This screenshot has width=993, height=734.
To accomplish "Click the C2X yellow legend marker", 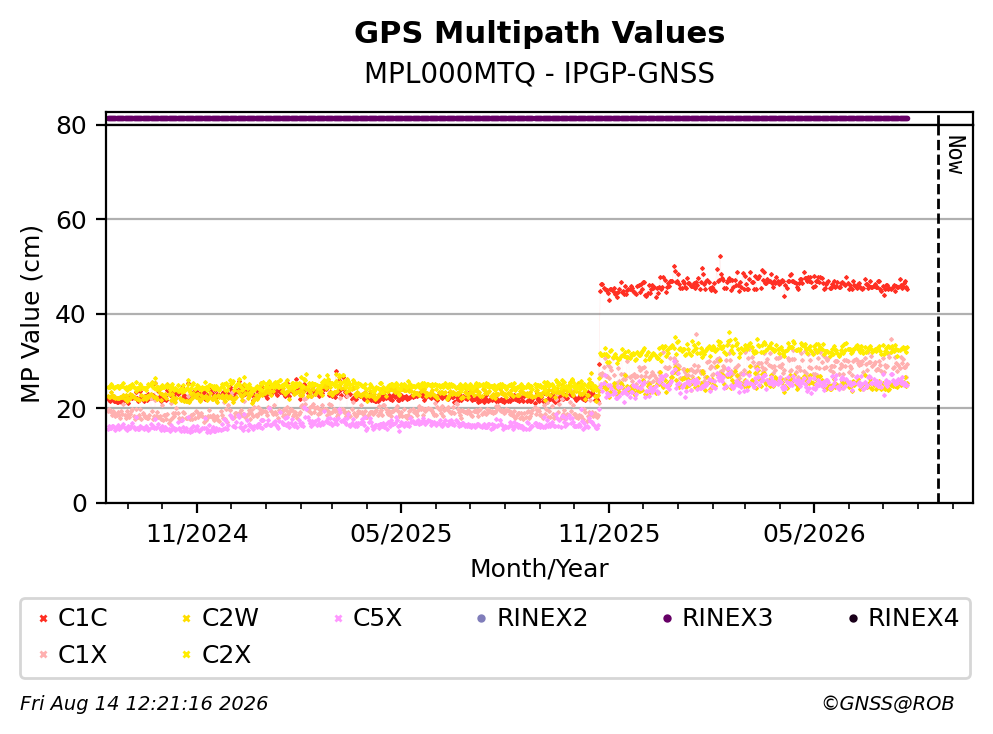I will coord(186,655).
